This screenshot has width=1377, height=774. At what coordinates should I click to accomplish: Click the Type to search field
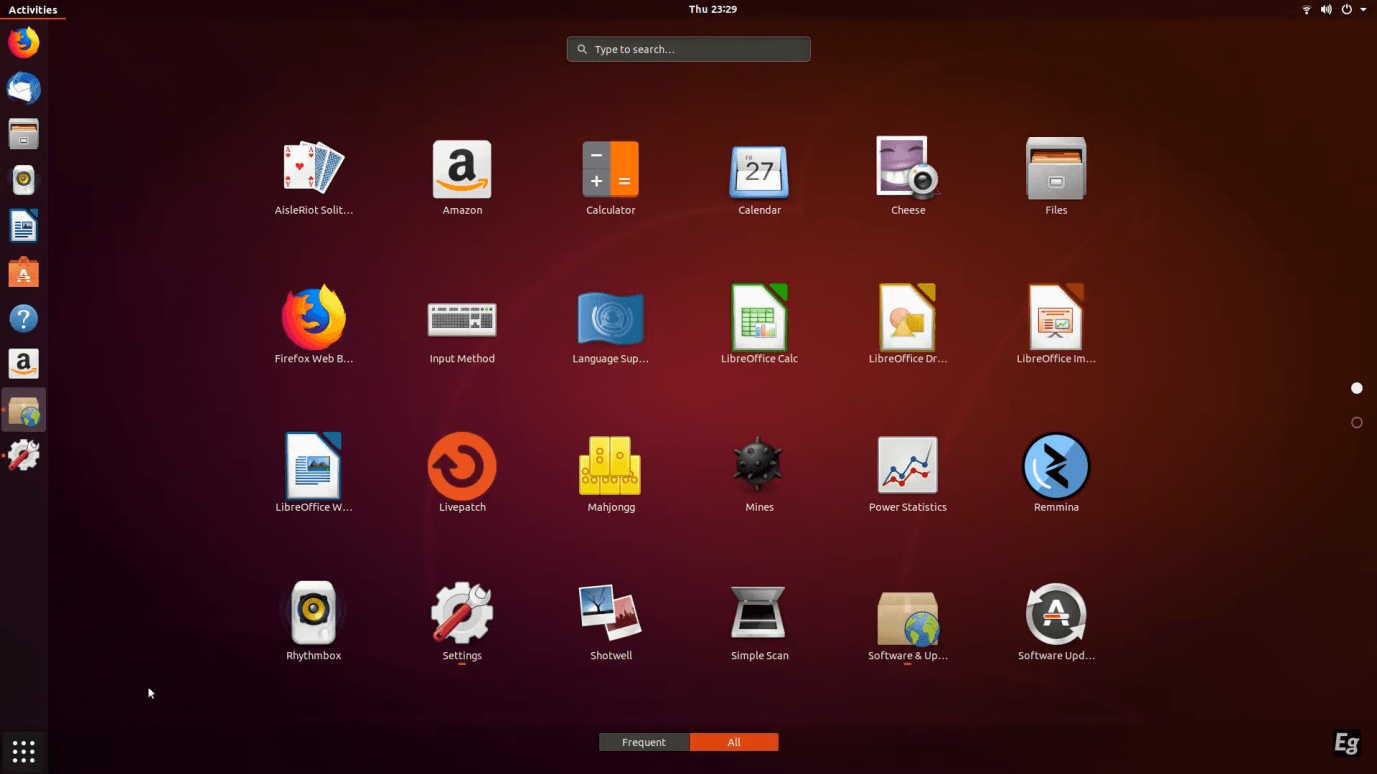[689, 49]
